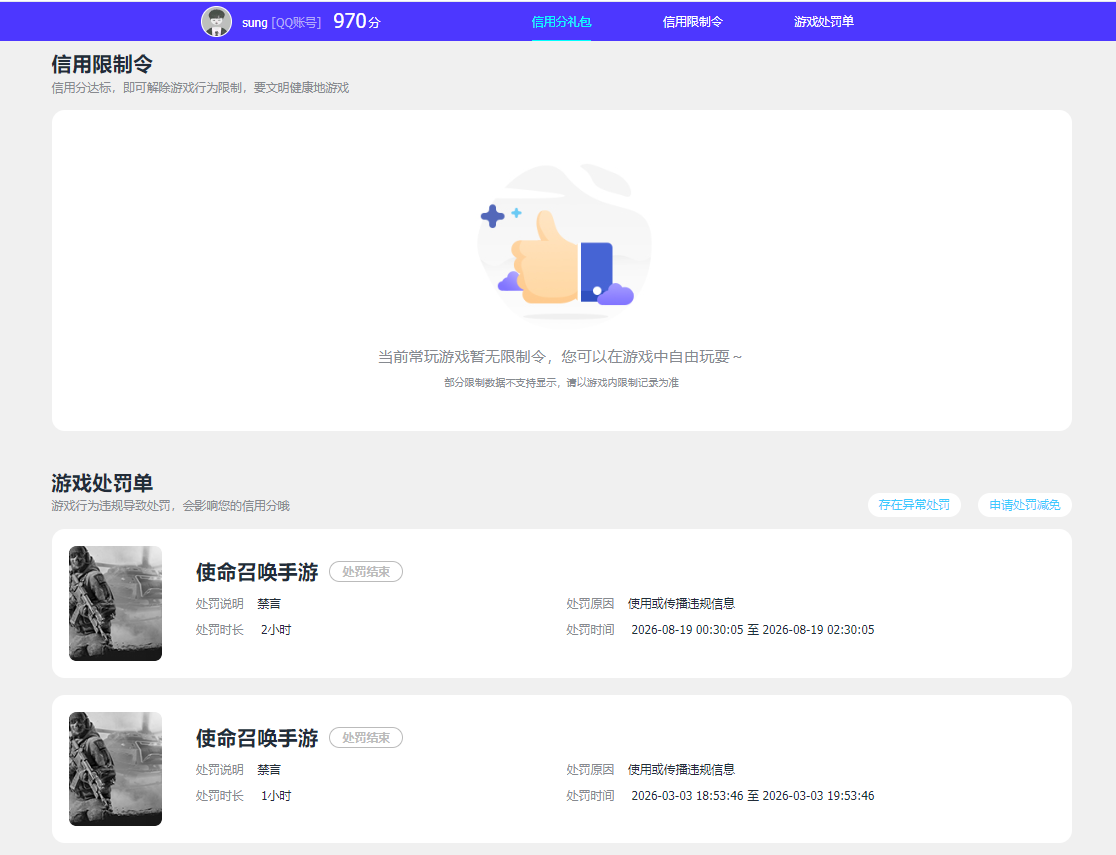Image resolution: width=1116 pixels, height=855 pixels.
Task: Click the 申请处罚减免 button
Action: coord(1024,505)
